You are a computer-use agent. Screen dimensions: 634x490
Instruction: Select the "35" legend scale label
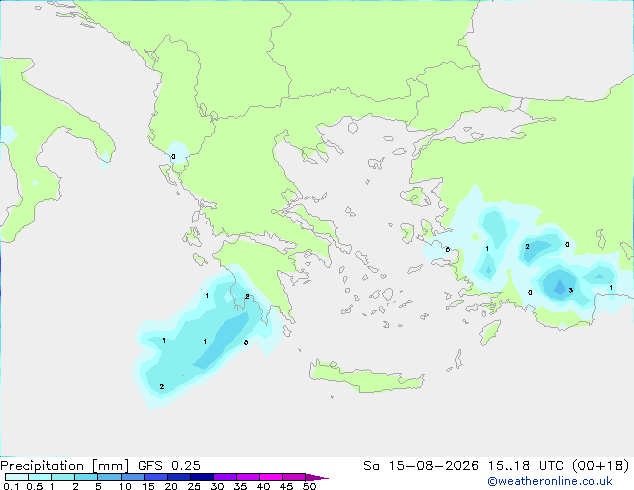240,486
